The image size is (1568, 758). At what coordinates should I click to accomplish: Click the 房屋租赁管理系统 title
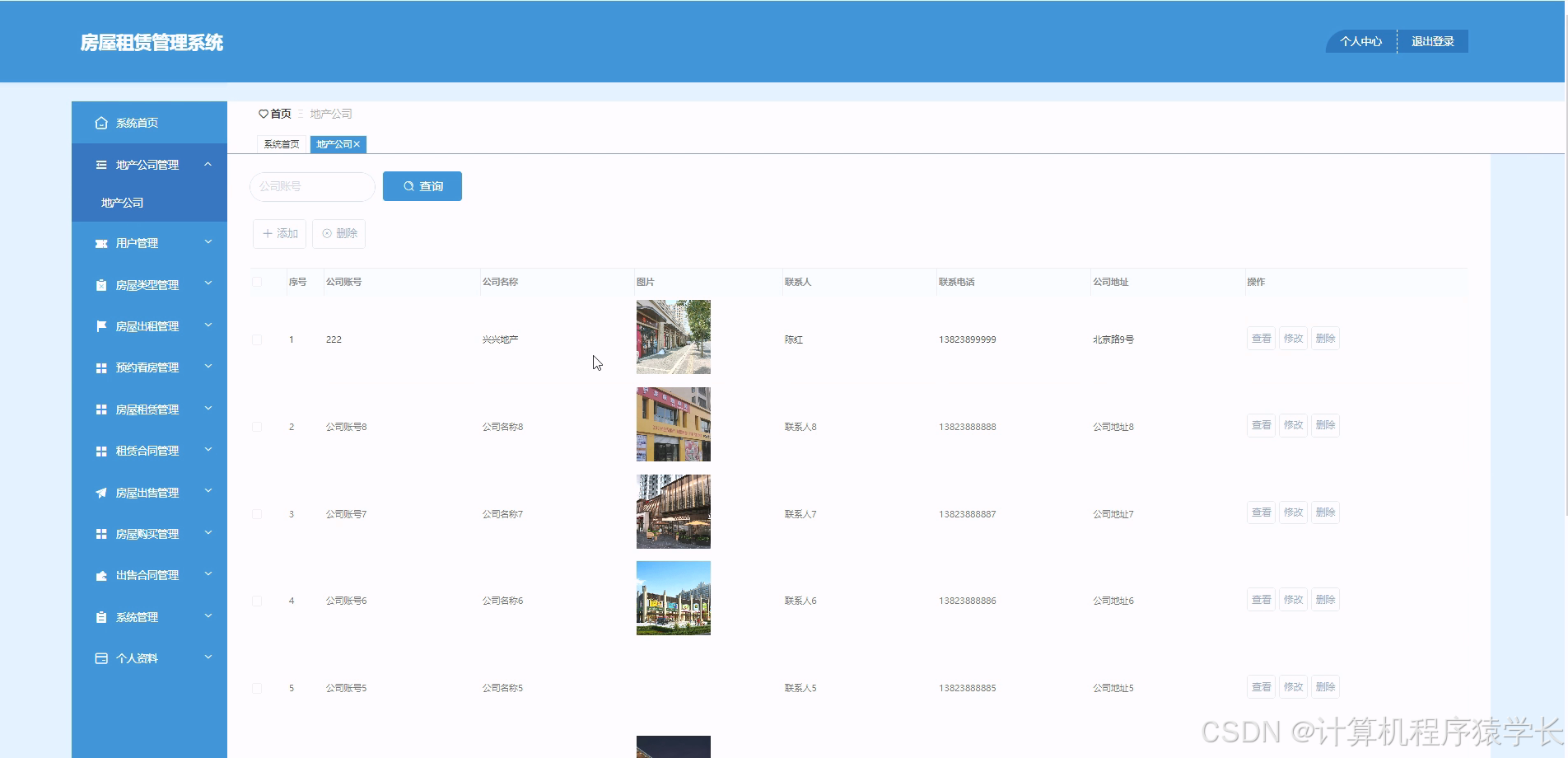(x=152, y=43)
